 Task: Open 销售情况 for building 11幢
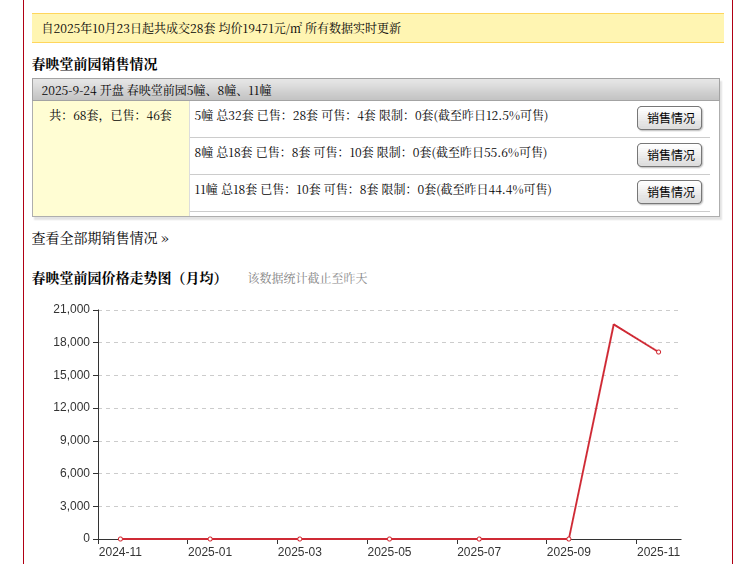point(669,192)
